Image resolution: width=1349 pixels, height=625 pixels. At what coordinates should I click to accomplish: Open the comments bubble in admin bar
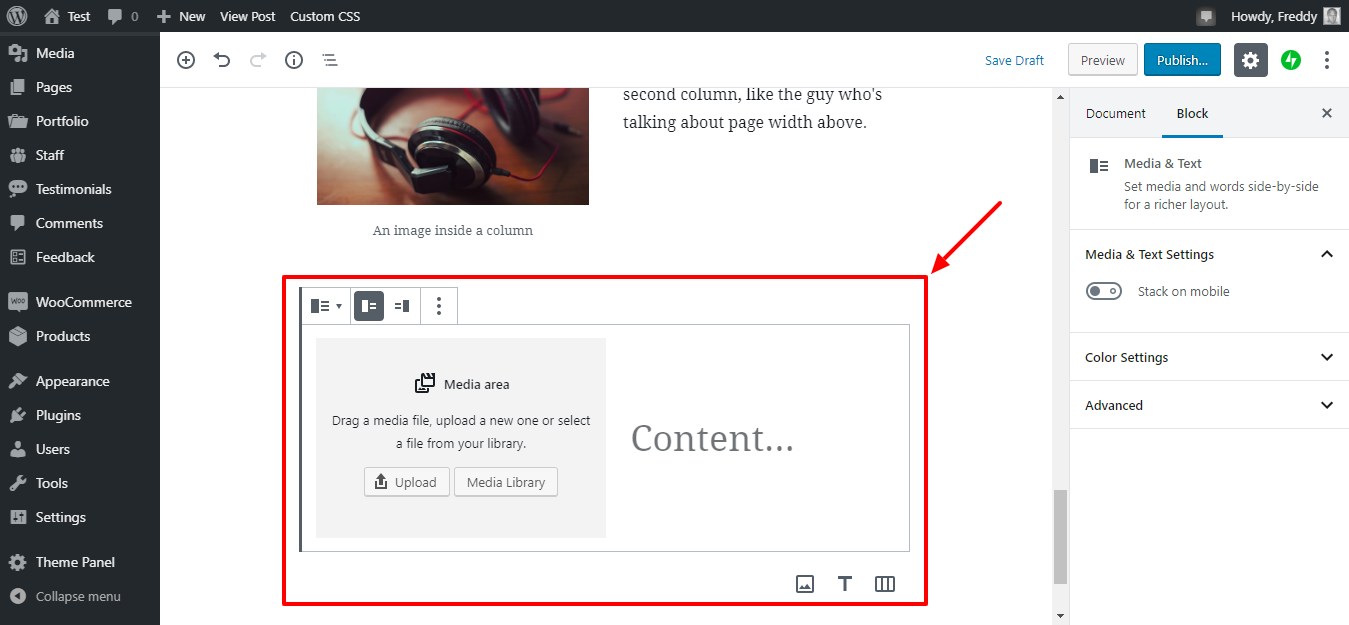[123, 16]
